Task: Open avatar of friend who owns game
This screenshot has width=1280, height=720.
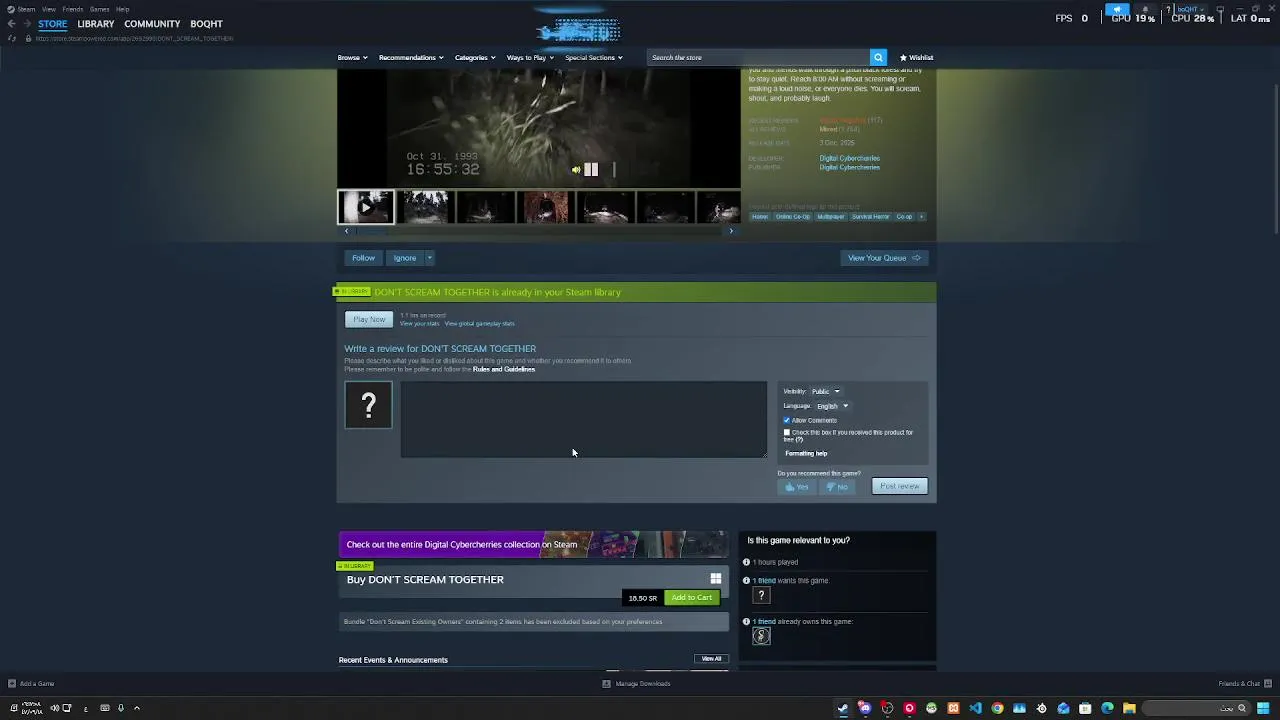Action: [x=761, y=636]
